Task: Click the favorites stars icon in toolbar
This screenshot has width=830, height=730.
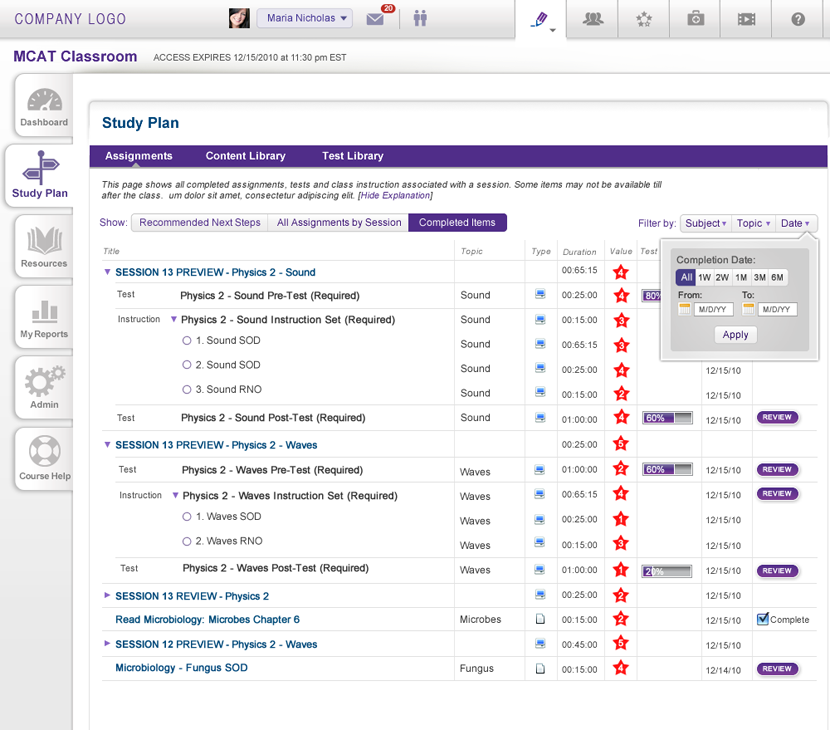Action: pos(644,19)
